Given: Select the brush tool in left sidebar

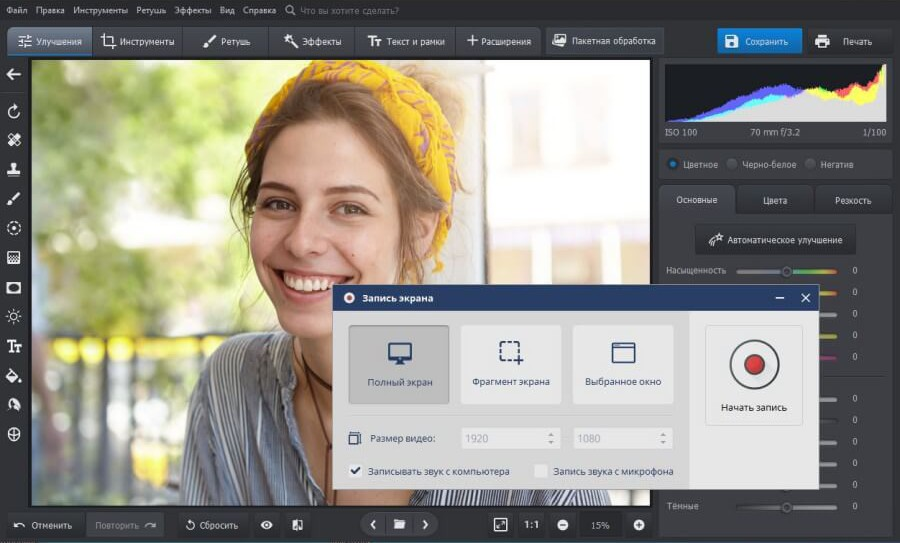Looking at the screenshot, I should pos(14,199).
